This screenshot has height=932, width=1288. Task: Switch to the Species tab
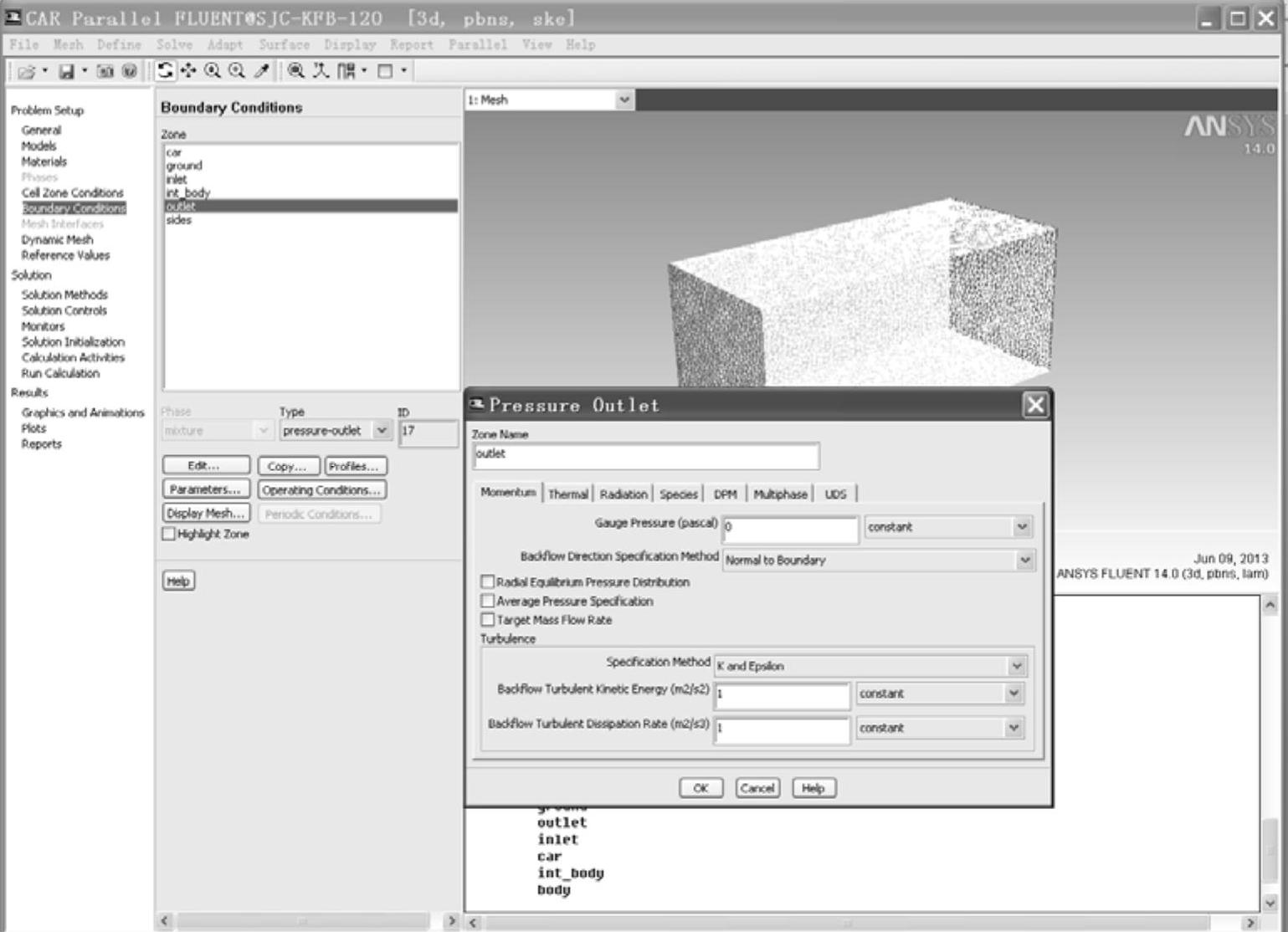678,494
